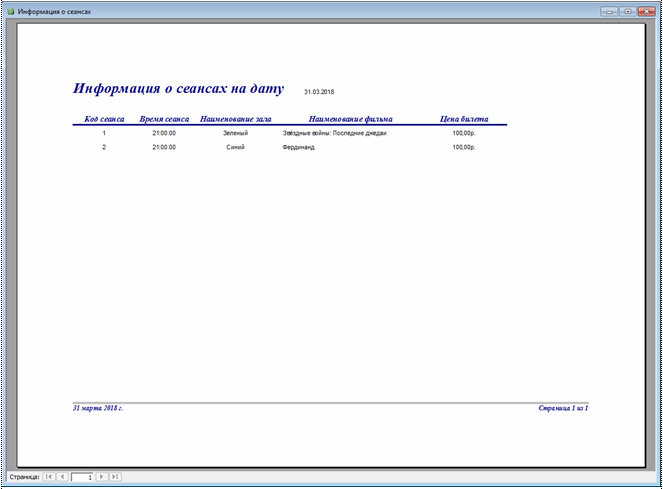Click the hall name 'Зеленый'
Viewport: 663px width, 489px height.
click(236, 133)
